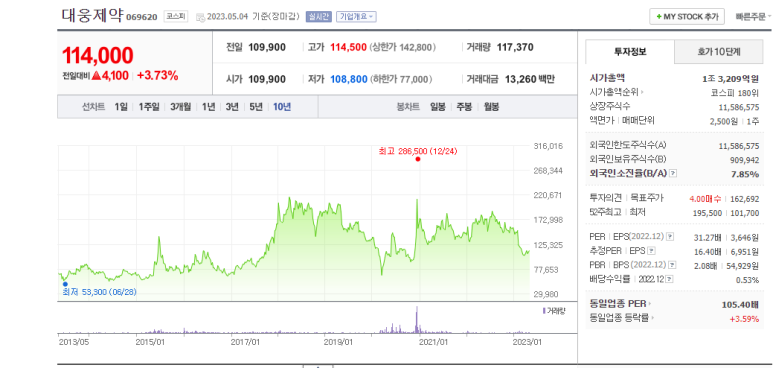
Task: Click the 코스피 180위 ranking value
Action: (x=735, y=92)
